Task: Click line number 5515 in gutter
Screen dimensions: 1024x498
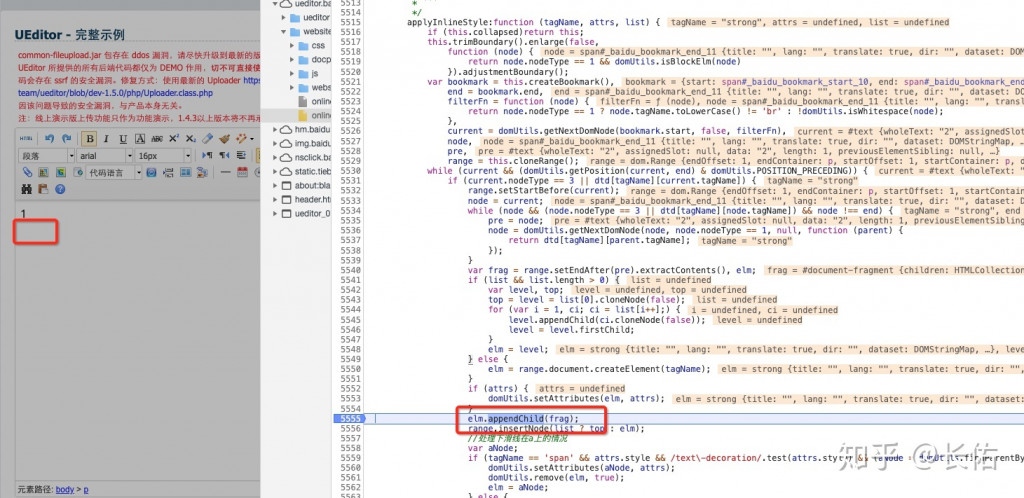Action: pyautogui.click(x=351, y=22)
